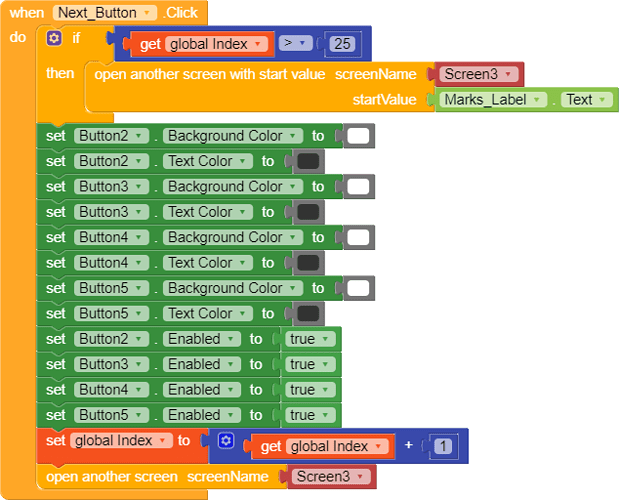Click the if block mutator gear icon
This screenshot has height=500, width=619.
coord(54,38)
